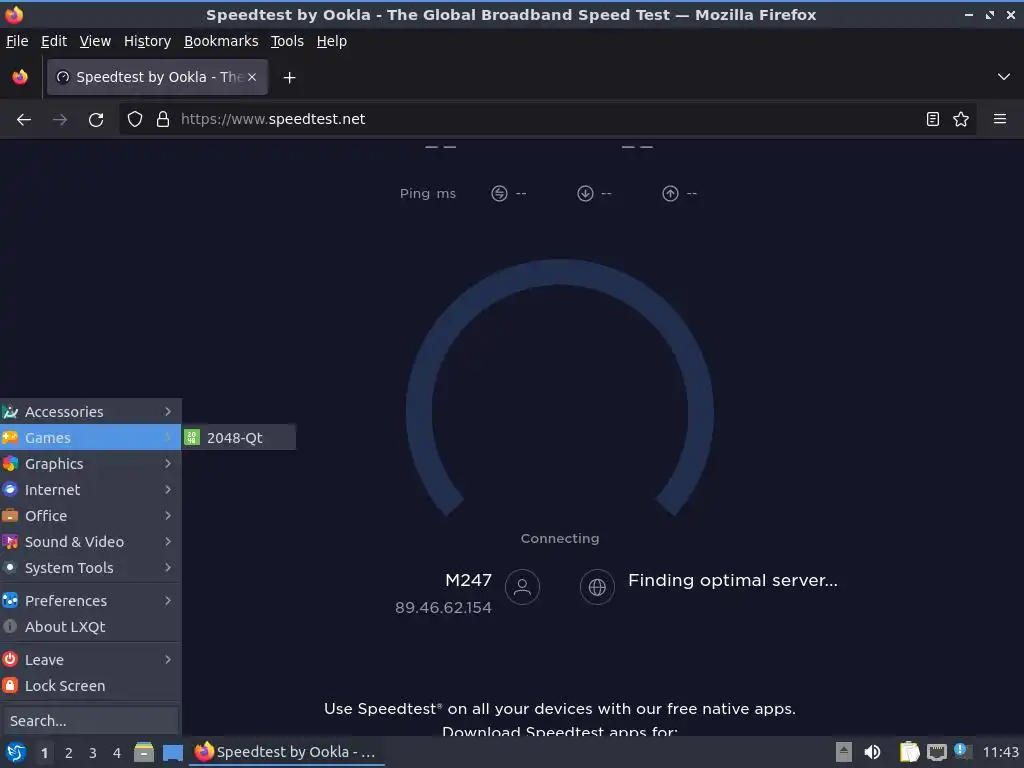Close the Speedtest by Ookla tab
Viewport: 1024px width, 768px height.
tap(252, 77)
